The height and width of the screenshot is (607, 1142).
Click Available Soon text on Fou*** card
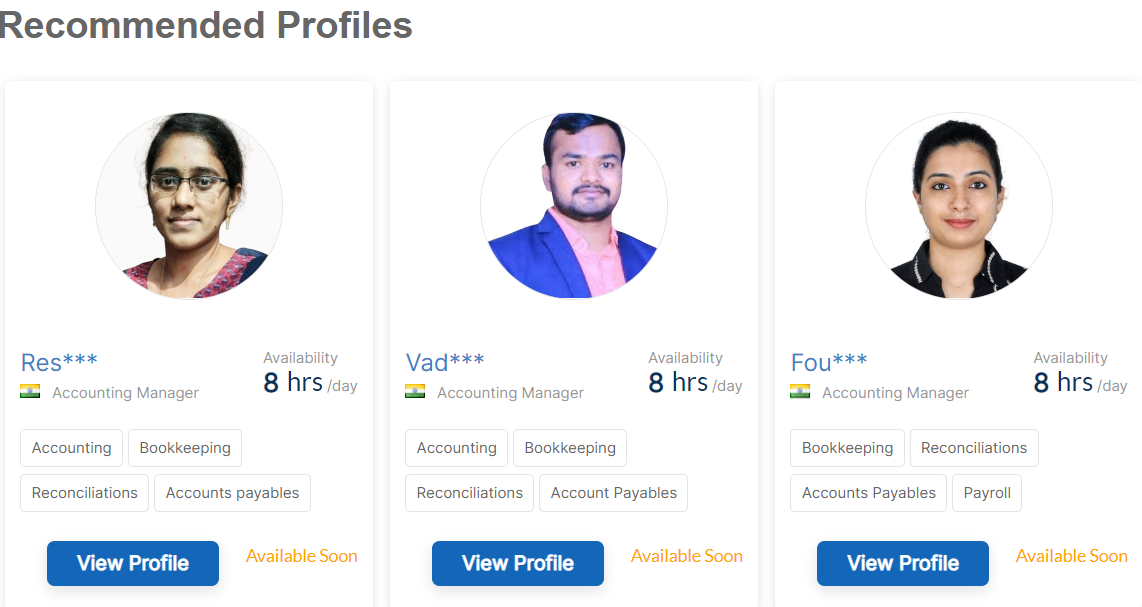(1072, 556)
